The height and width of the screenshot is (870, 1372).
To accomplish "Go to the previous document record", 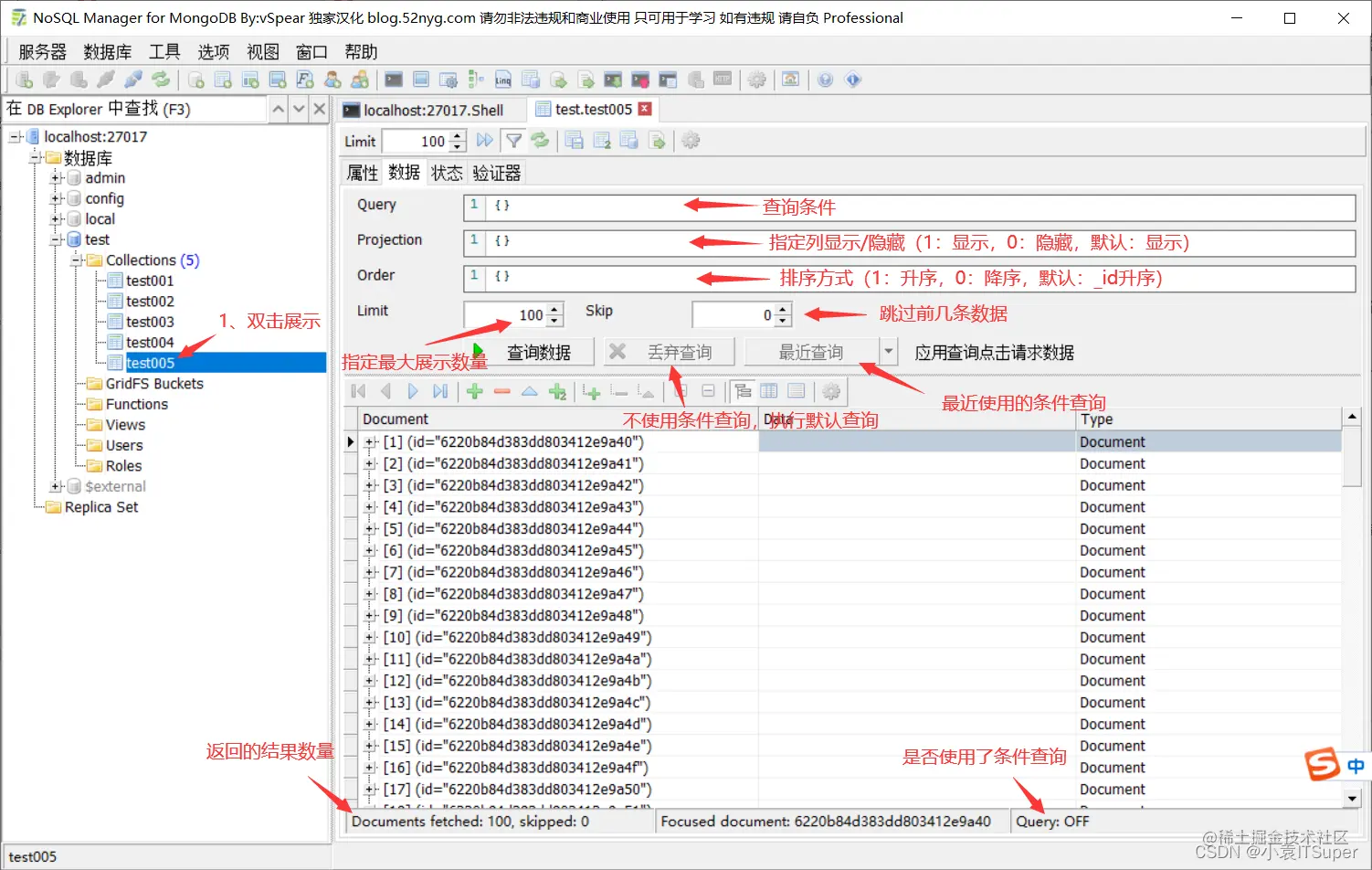I will (x=385, y=391).
